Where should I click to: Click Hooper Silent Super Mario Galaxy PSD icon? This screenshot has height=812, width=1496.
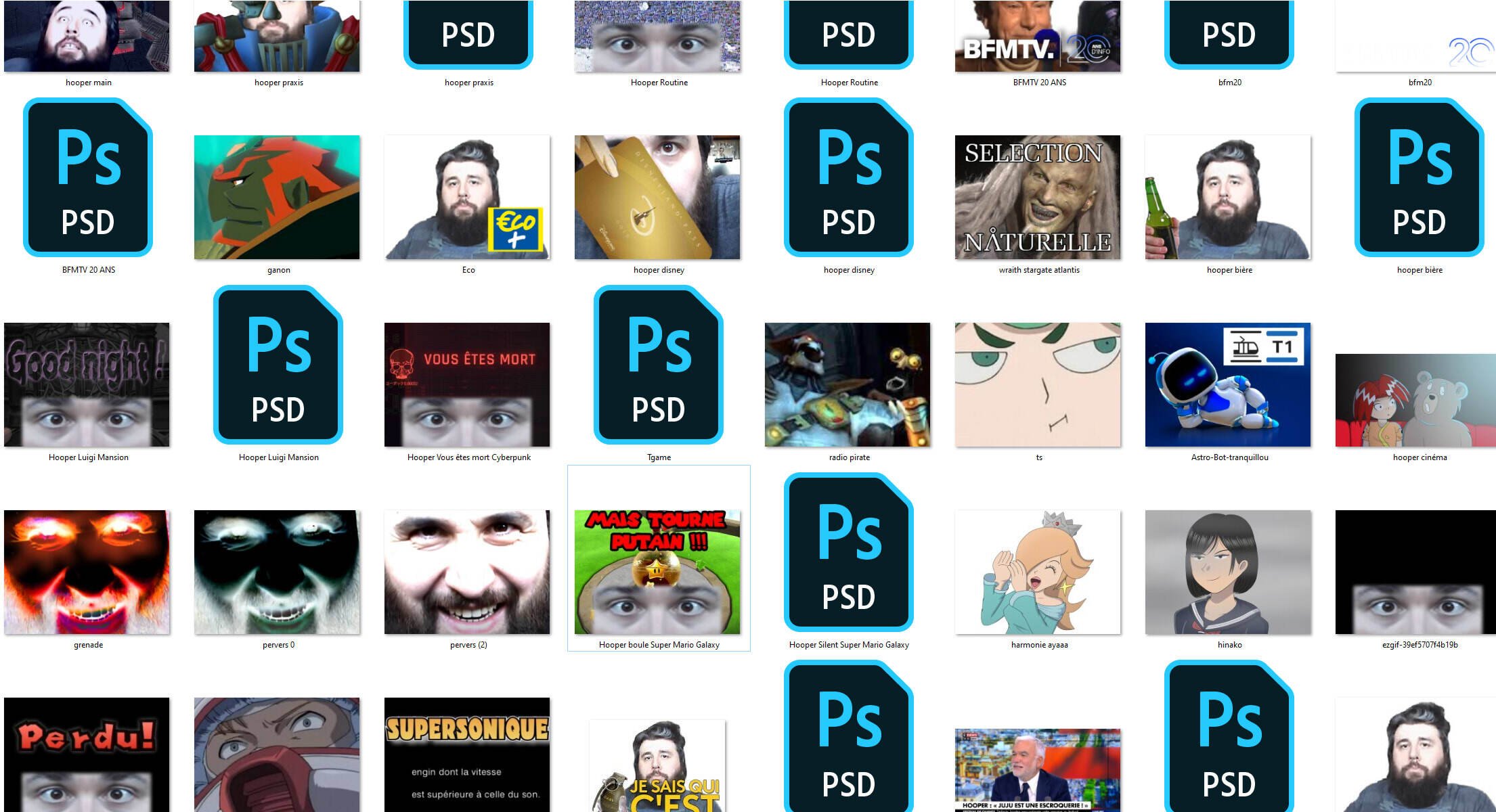point(848,552)
